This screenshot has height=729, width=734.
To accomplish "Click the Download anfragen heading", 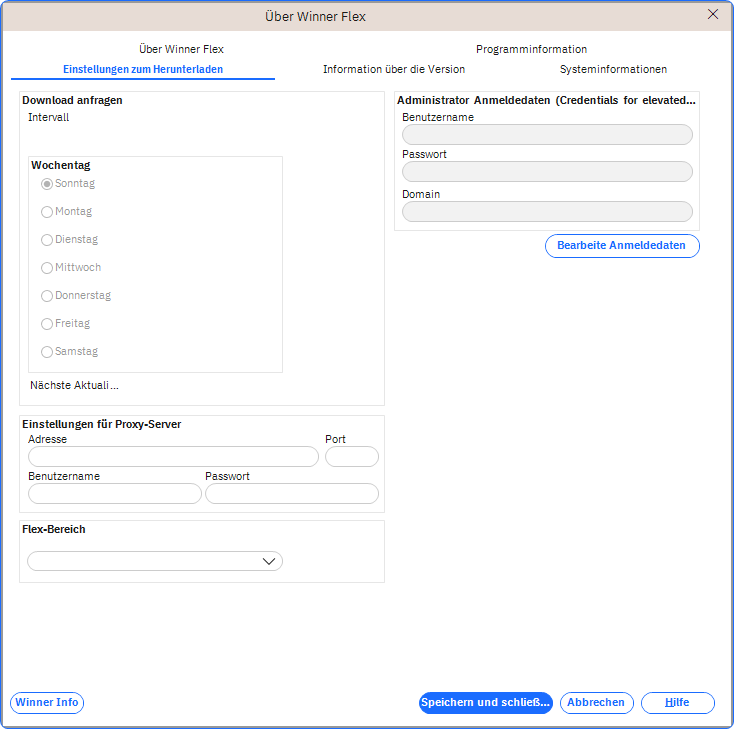I will pyautogui.click(x=72, y=100).
